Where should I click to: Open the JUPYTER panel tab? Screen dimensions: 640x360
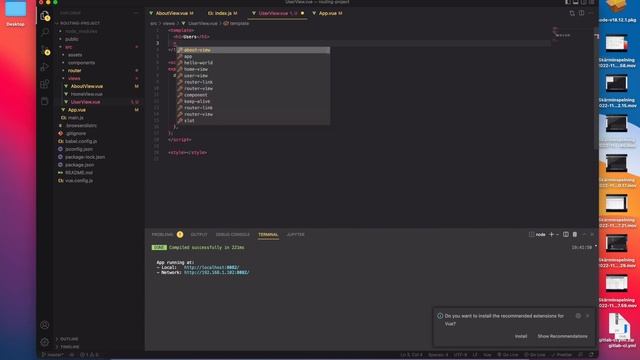[x=296, y=234]
